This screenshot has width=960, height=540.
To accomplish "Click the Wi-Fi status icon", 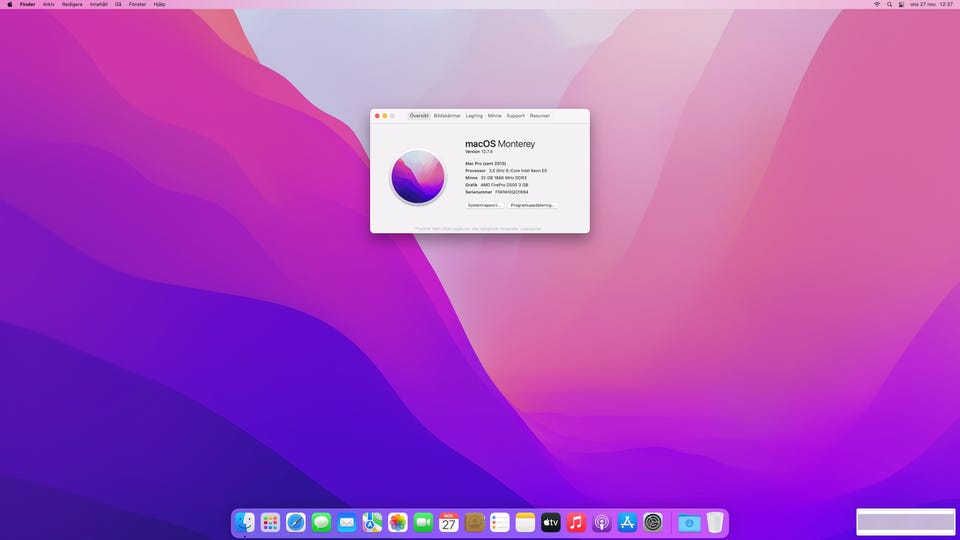I will [877, 4].
